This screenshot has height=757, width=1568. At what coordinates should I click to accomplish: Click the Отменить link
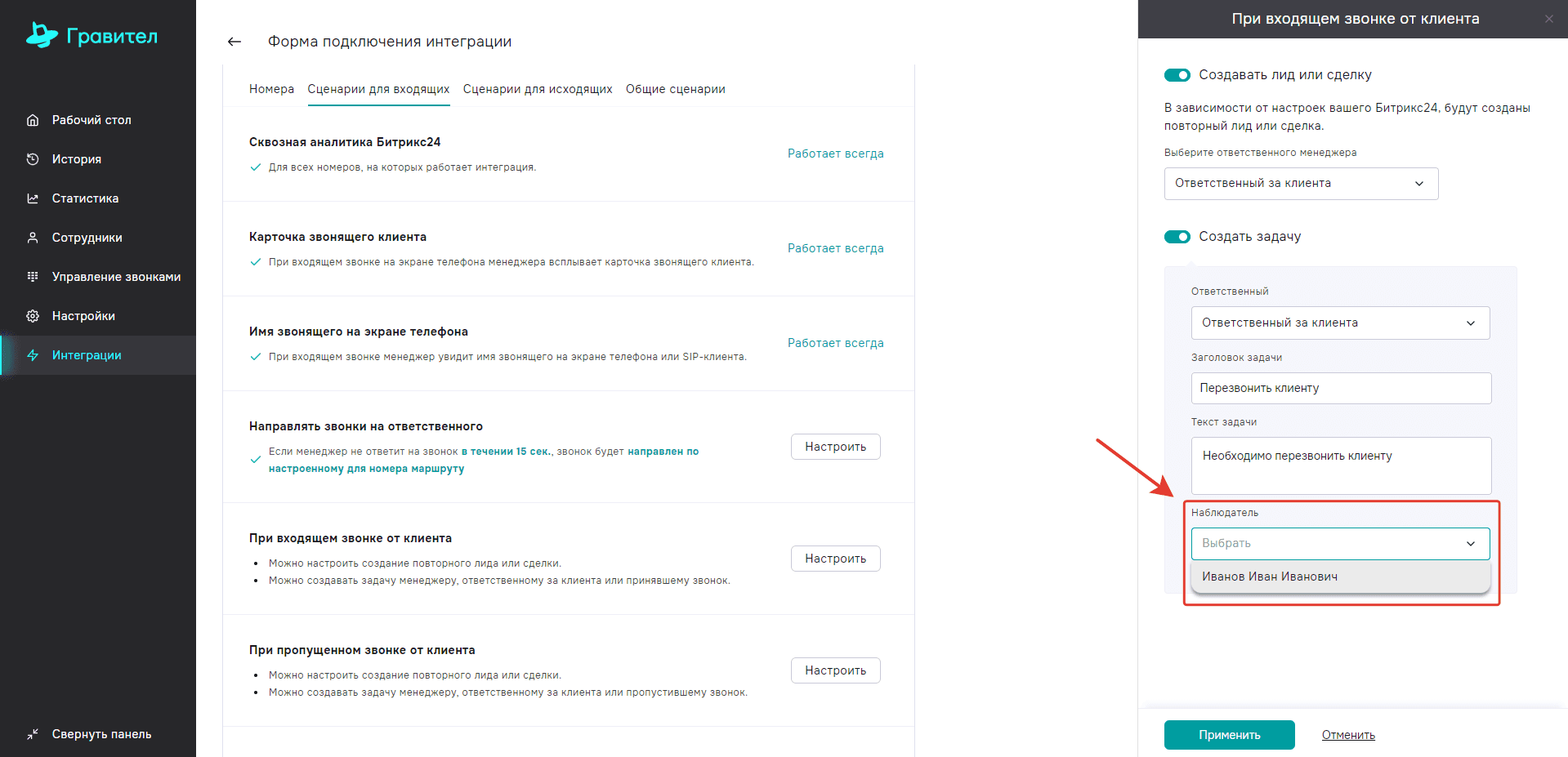pos(1348,735)
